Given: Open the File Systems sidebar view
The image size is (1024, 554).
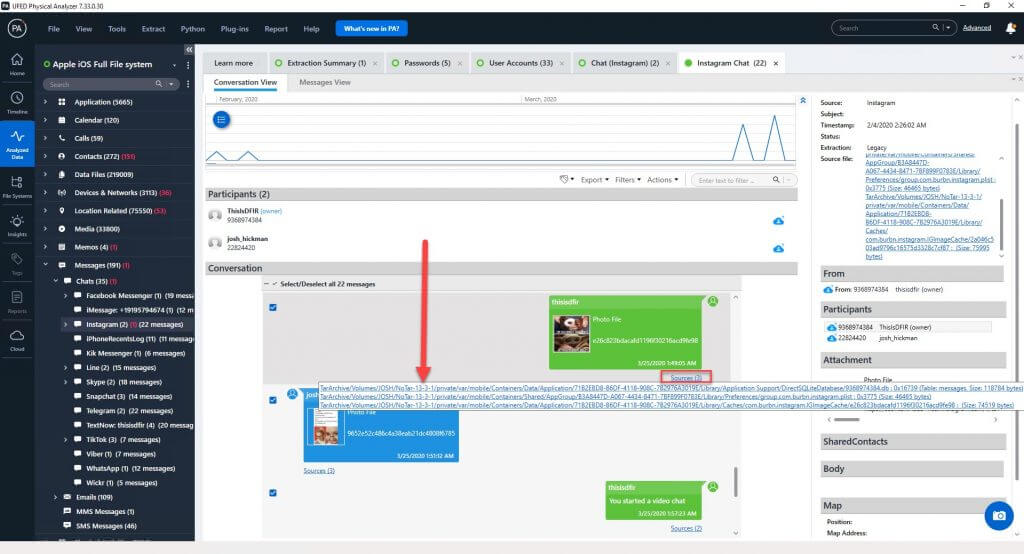Looking at the screenshot, I should pos(17,187).
